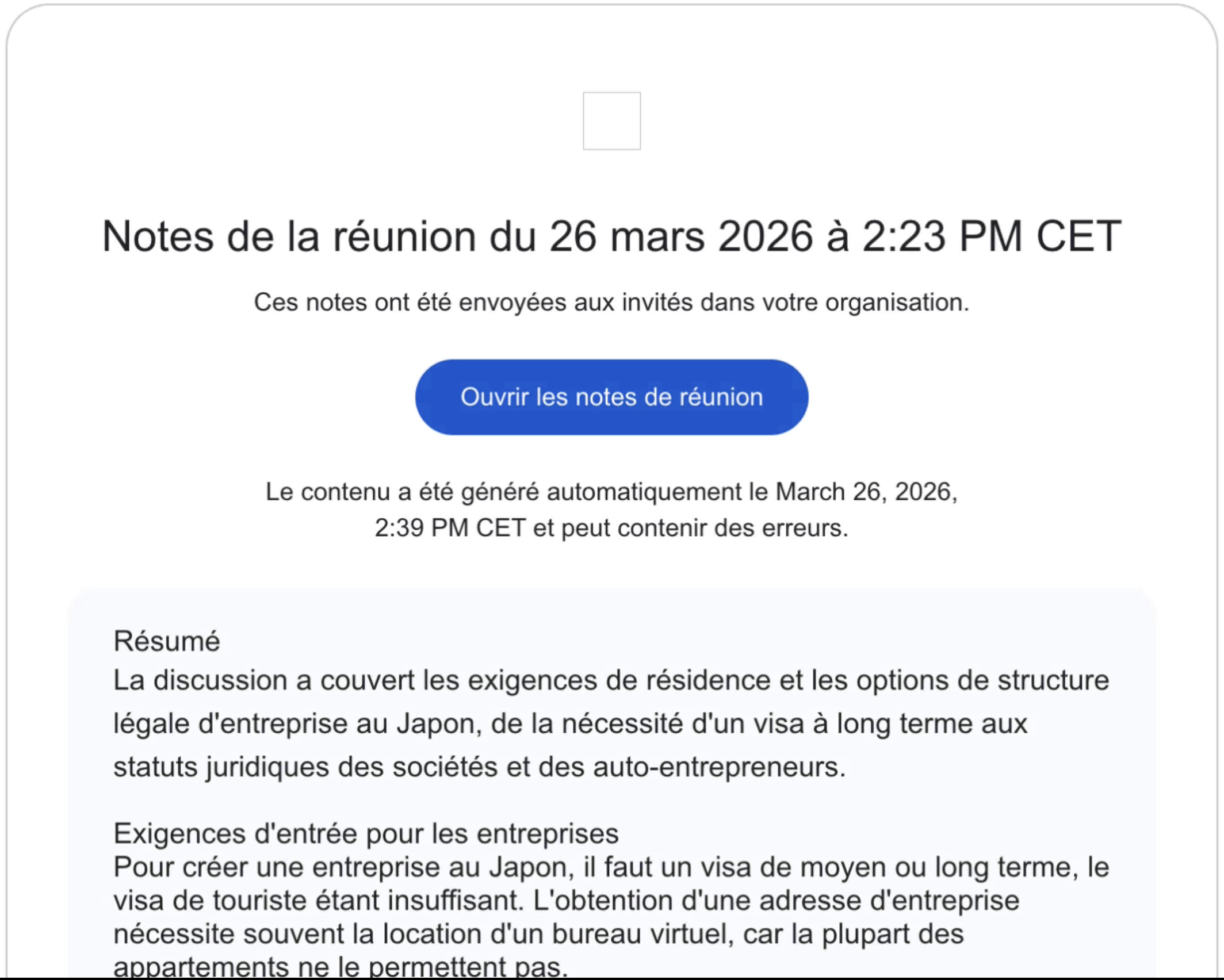This screenshot has height=980, width=1224.
Task: Select the "Résumé" section heading
Action: pos(167,641)
